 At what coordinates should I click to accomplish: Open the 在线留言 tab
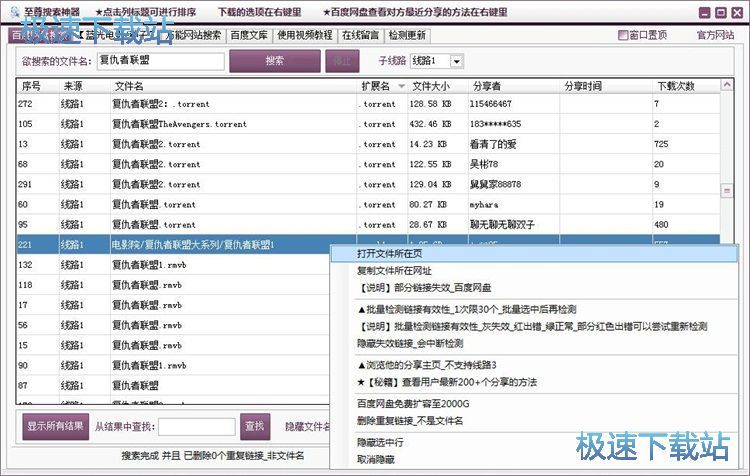360,35
